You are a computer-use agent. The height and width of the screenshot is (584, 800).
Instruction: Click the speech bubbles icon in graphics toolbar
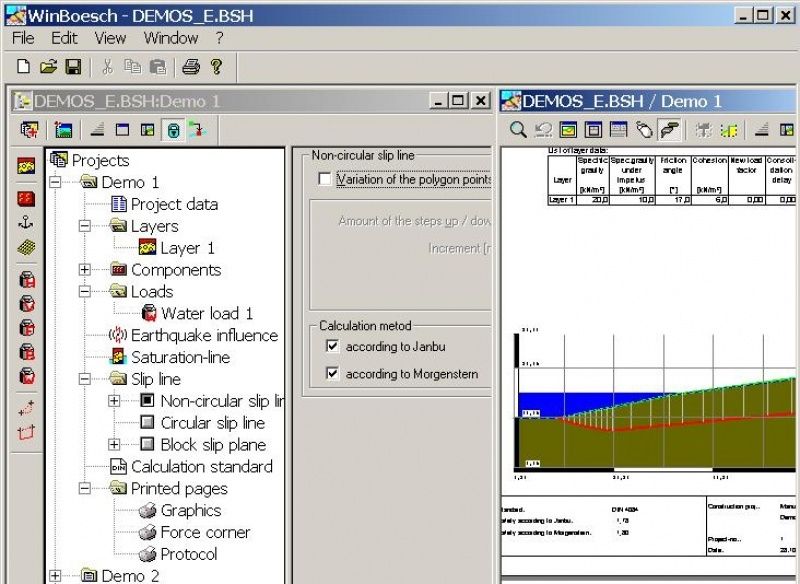click(x=669, y=130)
